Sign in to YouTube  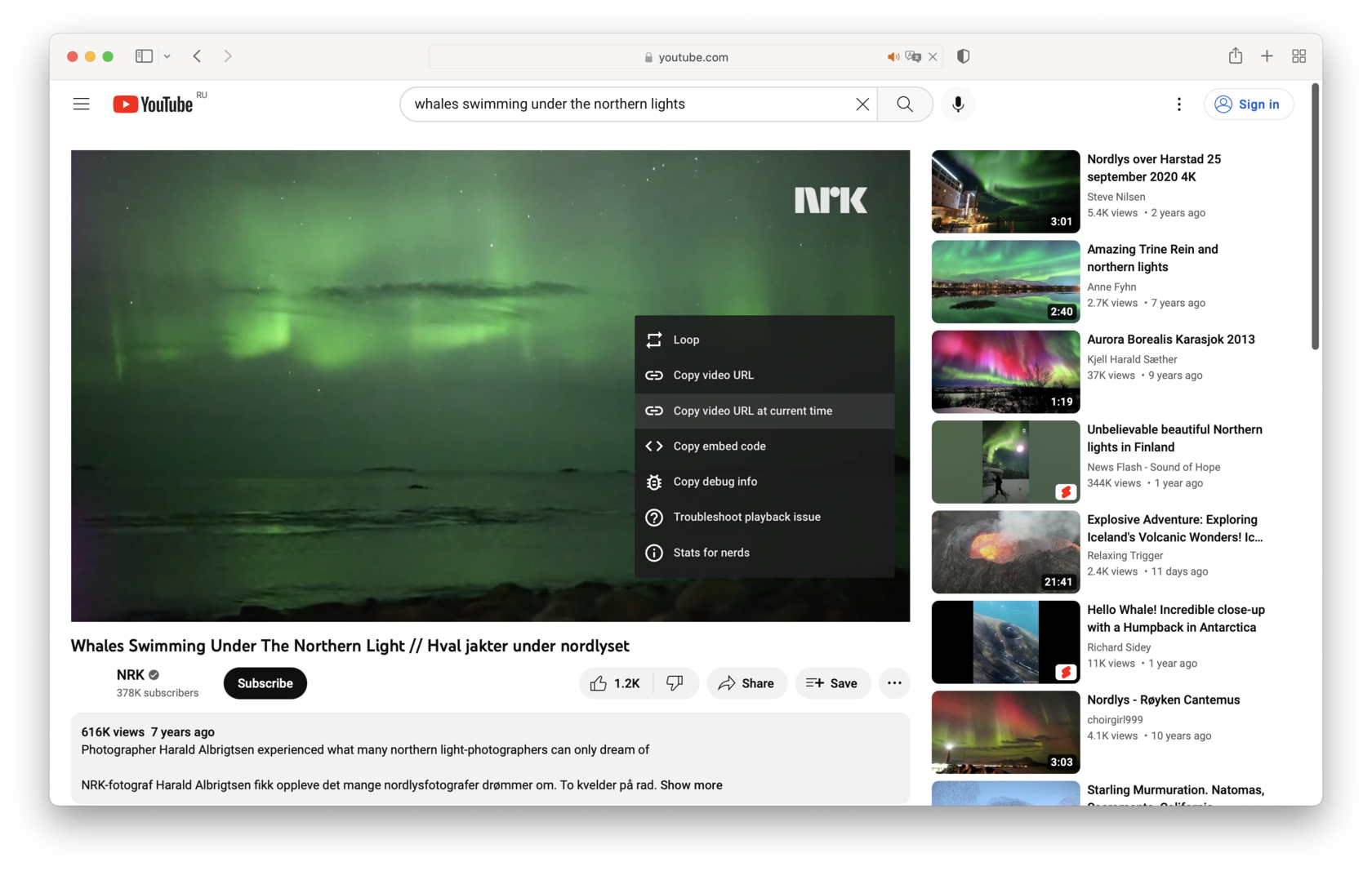pos(1249,104)
